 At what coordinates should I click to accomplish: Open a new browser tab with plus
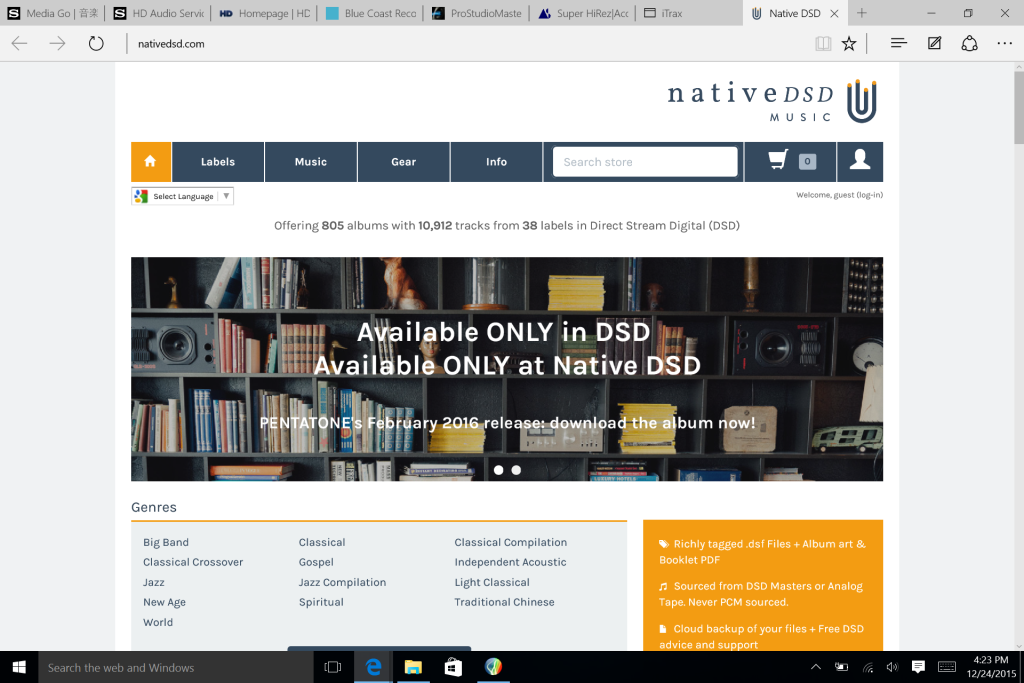pyautogui.click(x=861, y=13)
